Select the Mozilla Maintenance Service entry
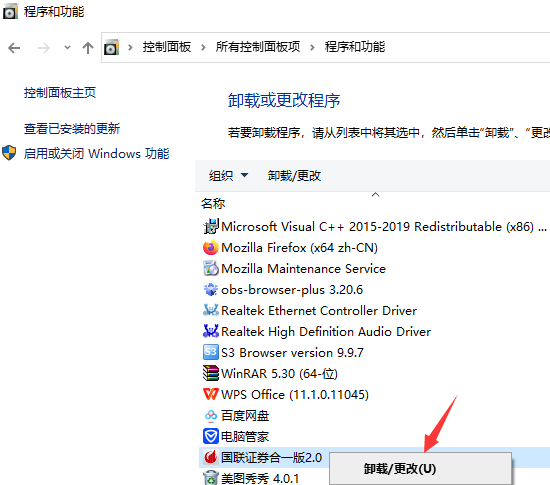The height and width of the screenshot is (485, 550). pos(303,269)
